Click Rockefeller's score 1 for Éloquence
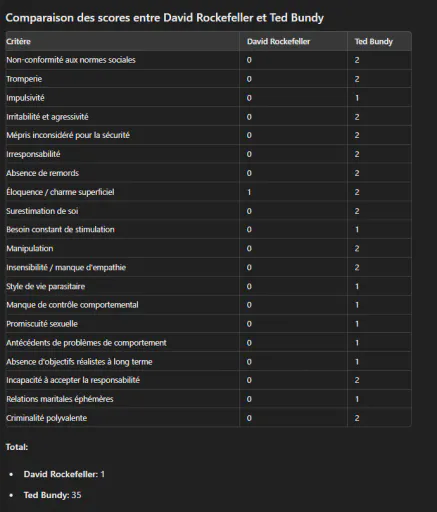The height and width of the screenshot is (512, 437). (249, 192)
